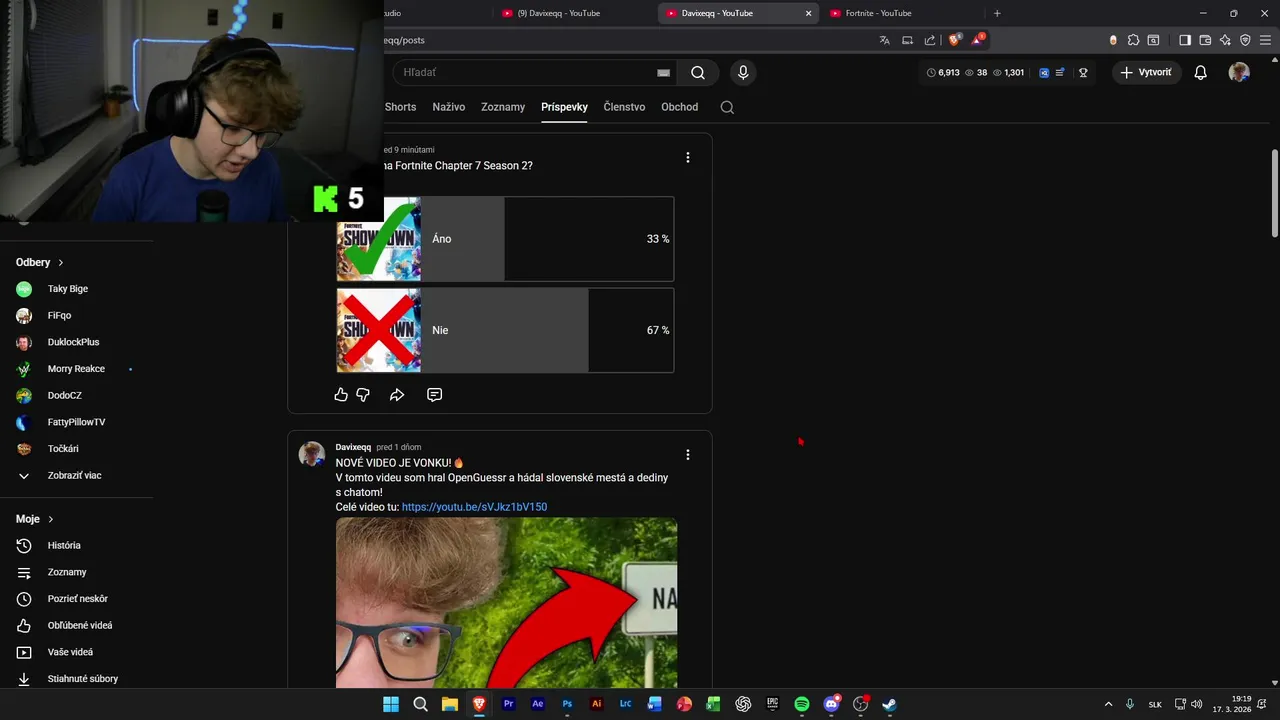Image resolution: width=1280 pixels, height=720 pixels.
Task: Open three-dot menu of NOVÉ VIDEO post
Action: pyautogui.click(x=687, y=454)
